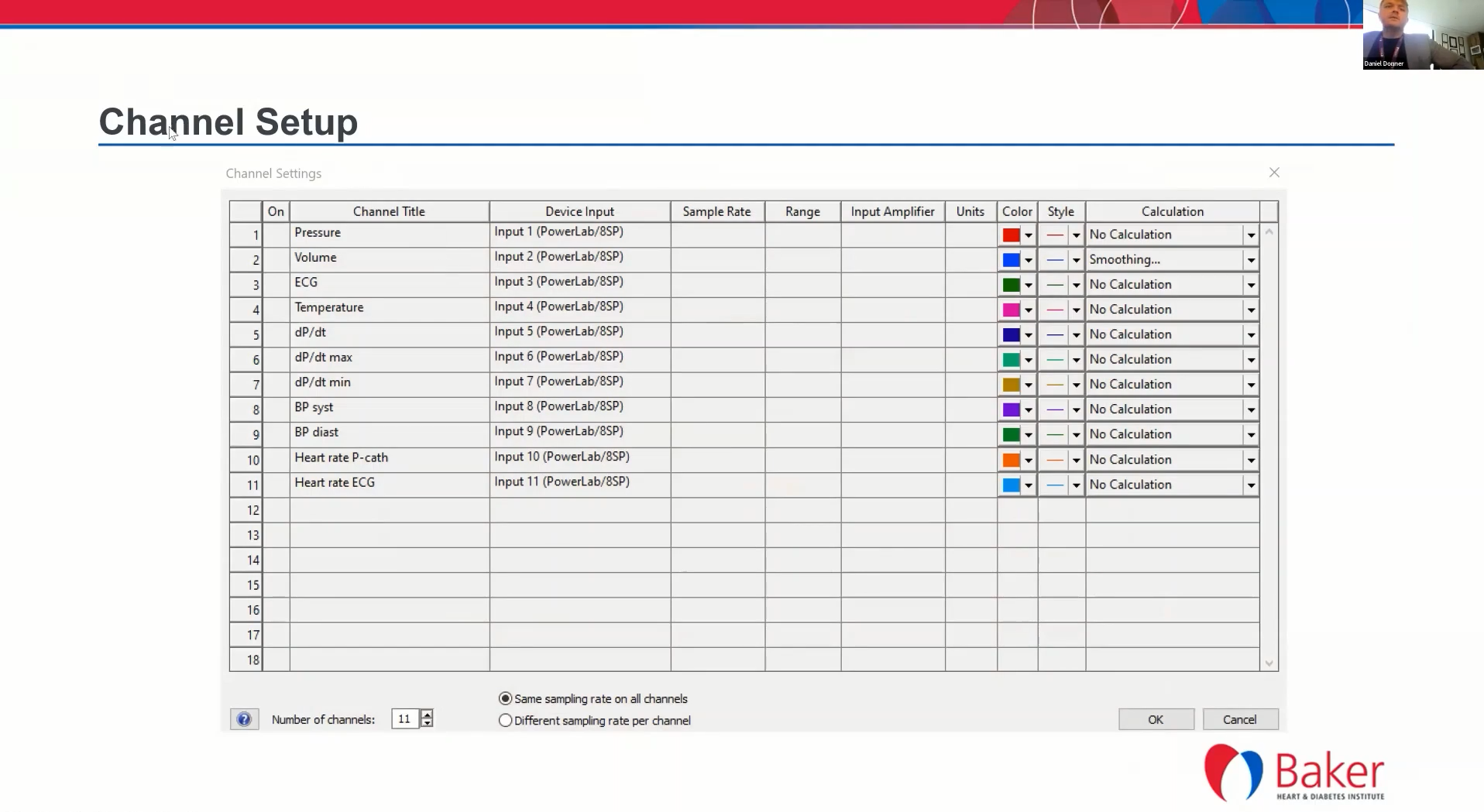Viewport: 1484px width, 812px height.
Task: Increase number of channels with up stepper
Action: coord(427,714)
